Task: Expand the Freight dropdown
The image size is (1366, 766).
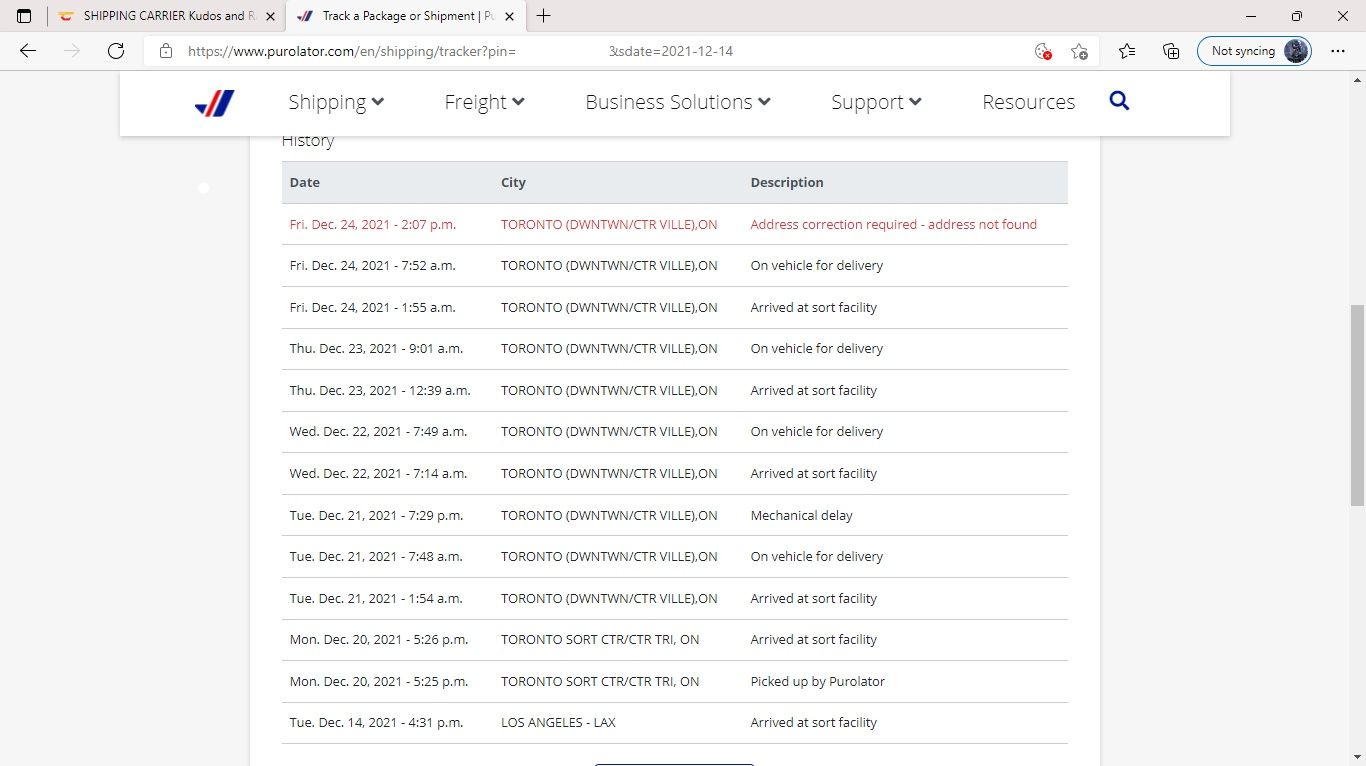Action: pyautogui.click(x=484, y=101)
